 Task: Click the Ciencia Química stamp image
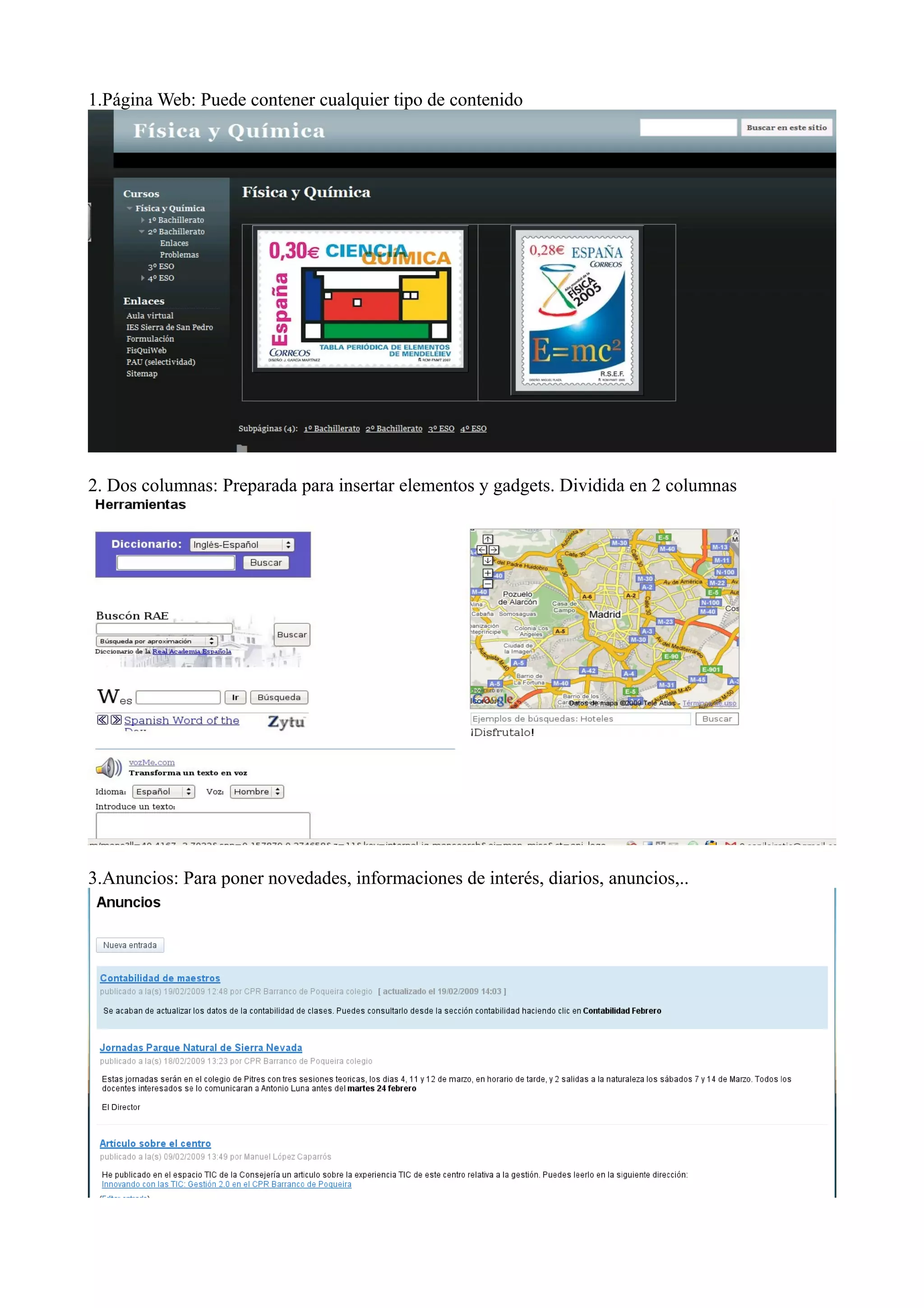[x=360, y=299]
